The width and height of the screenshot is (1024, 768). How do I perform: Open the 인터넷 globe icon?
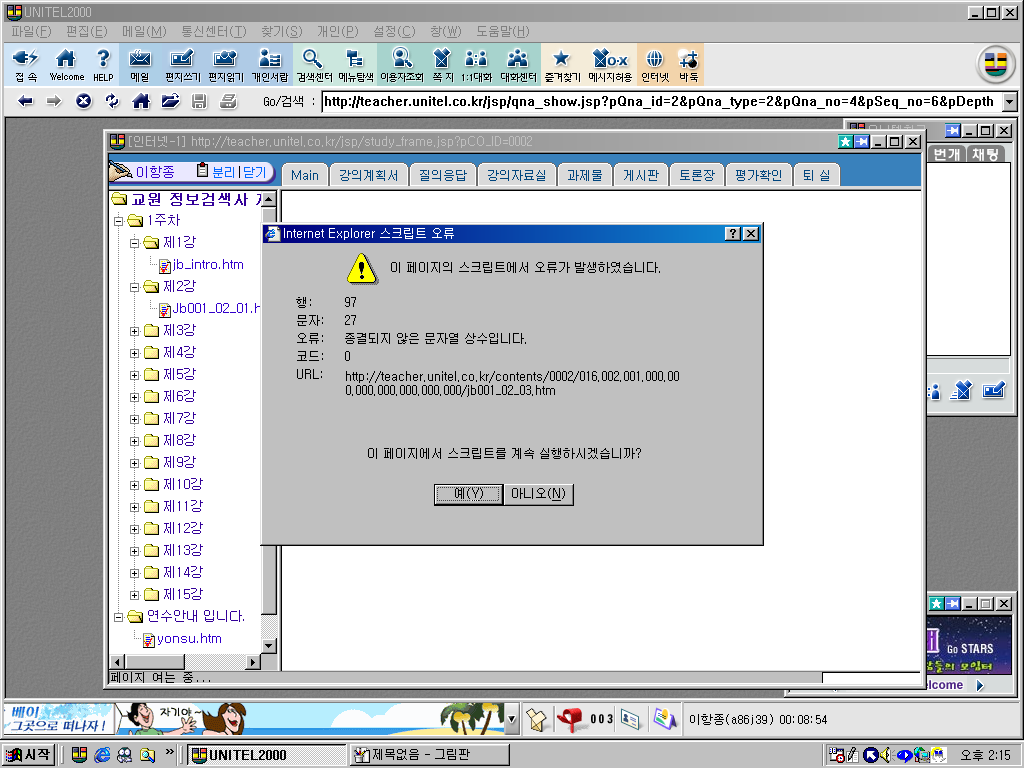click(655, 65)
